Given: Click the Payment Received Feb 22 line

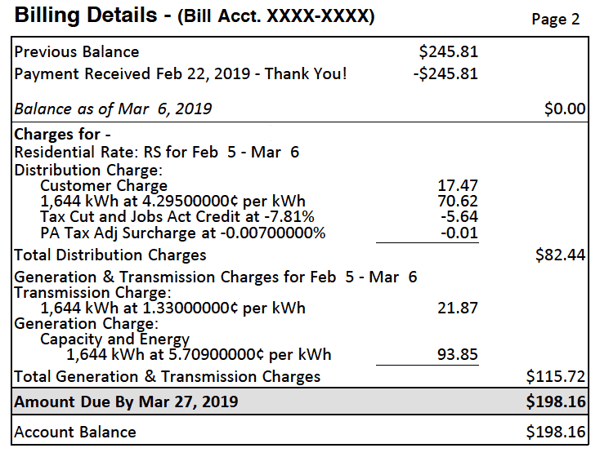Looking at the screenshot, I should click(182, 74).
